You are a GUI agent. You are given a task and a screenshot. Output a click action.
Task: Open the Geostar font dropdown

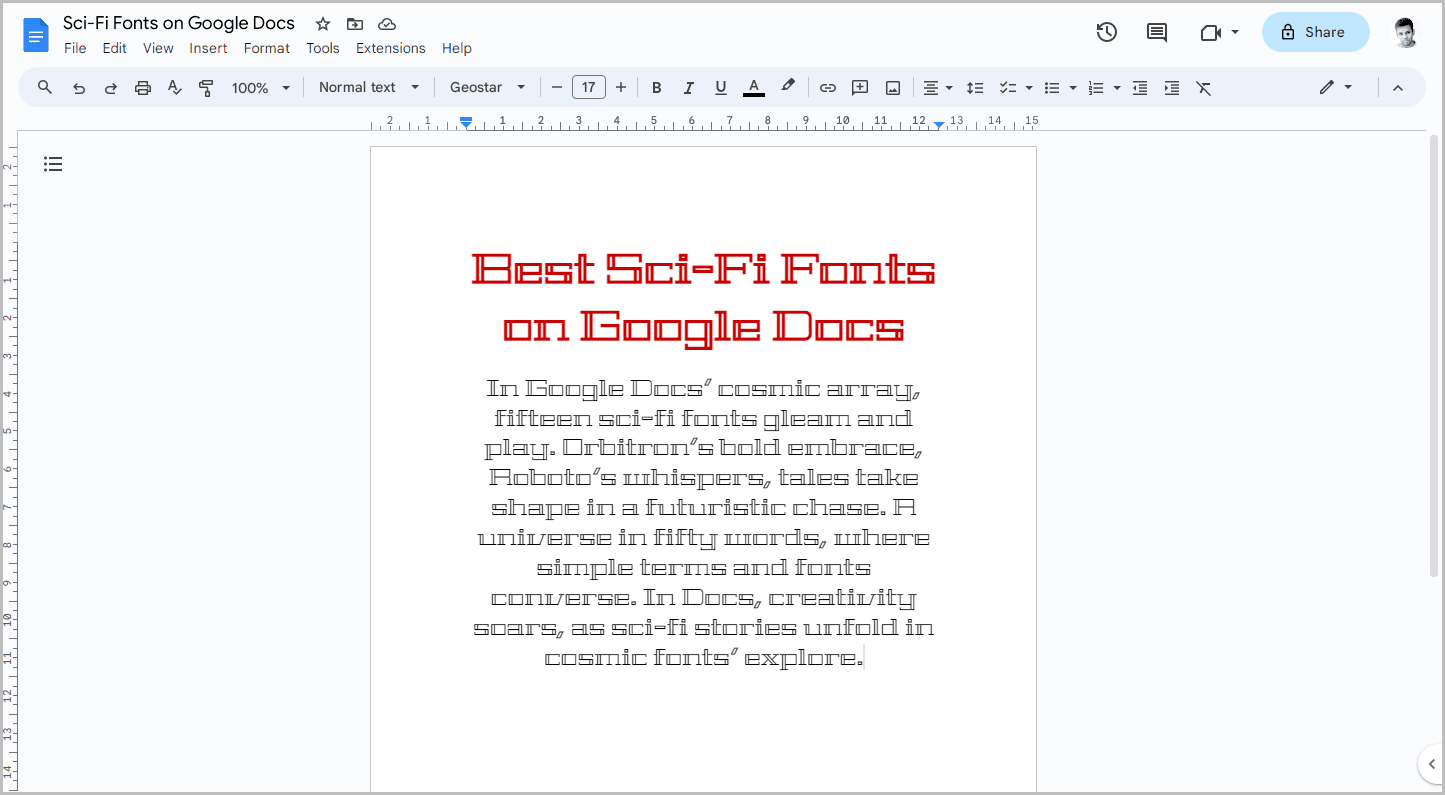(487, 87)
